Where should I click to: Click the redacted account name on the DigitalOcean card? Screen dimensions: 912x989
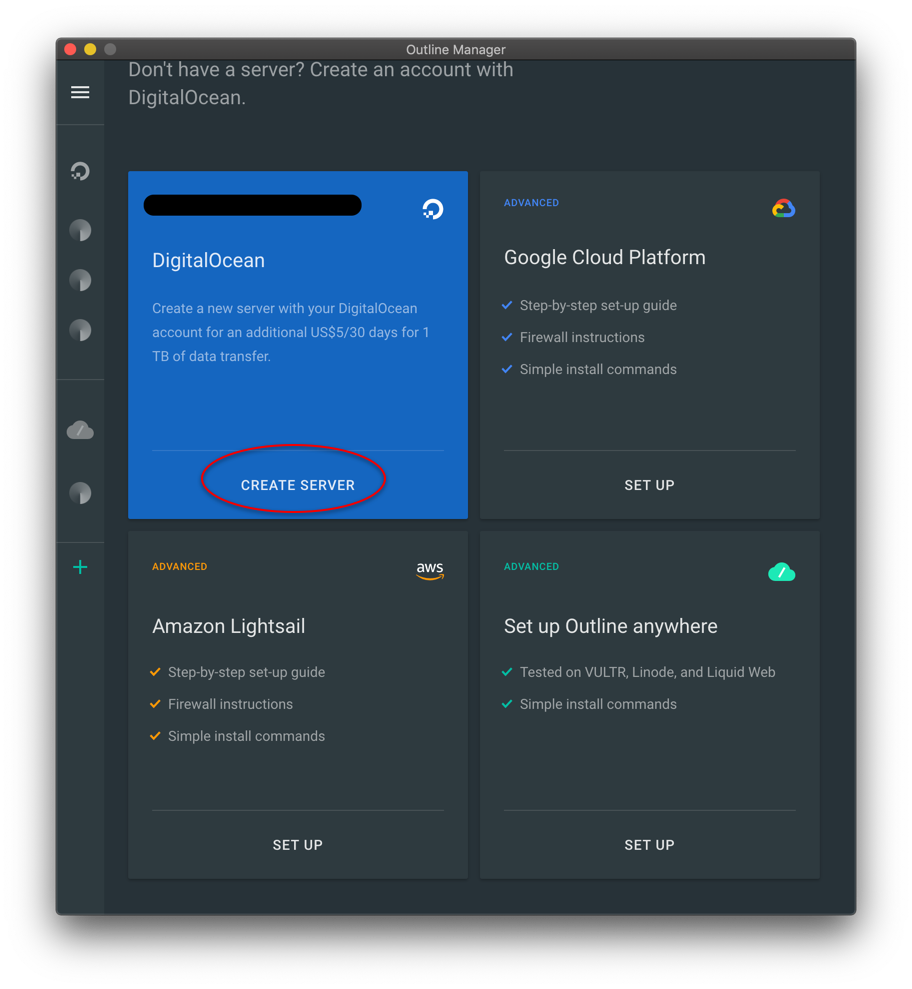point(252,205)
